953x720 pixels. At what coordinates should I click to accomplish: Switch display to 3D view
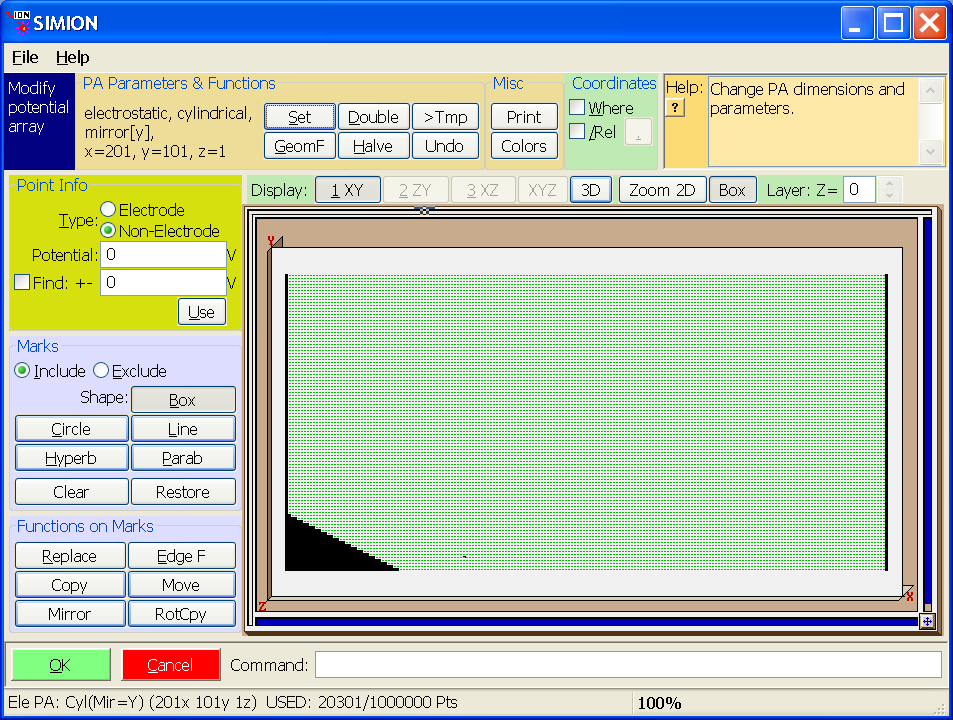590,190
